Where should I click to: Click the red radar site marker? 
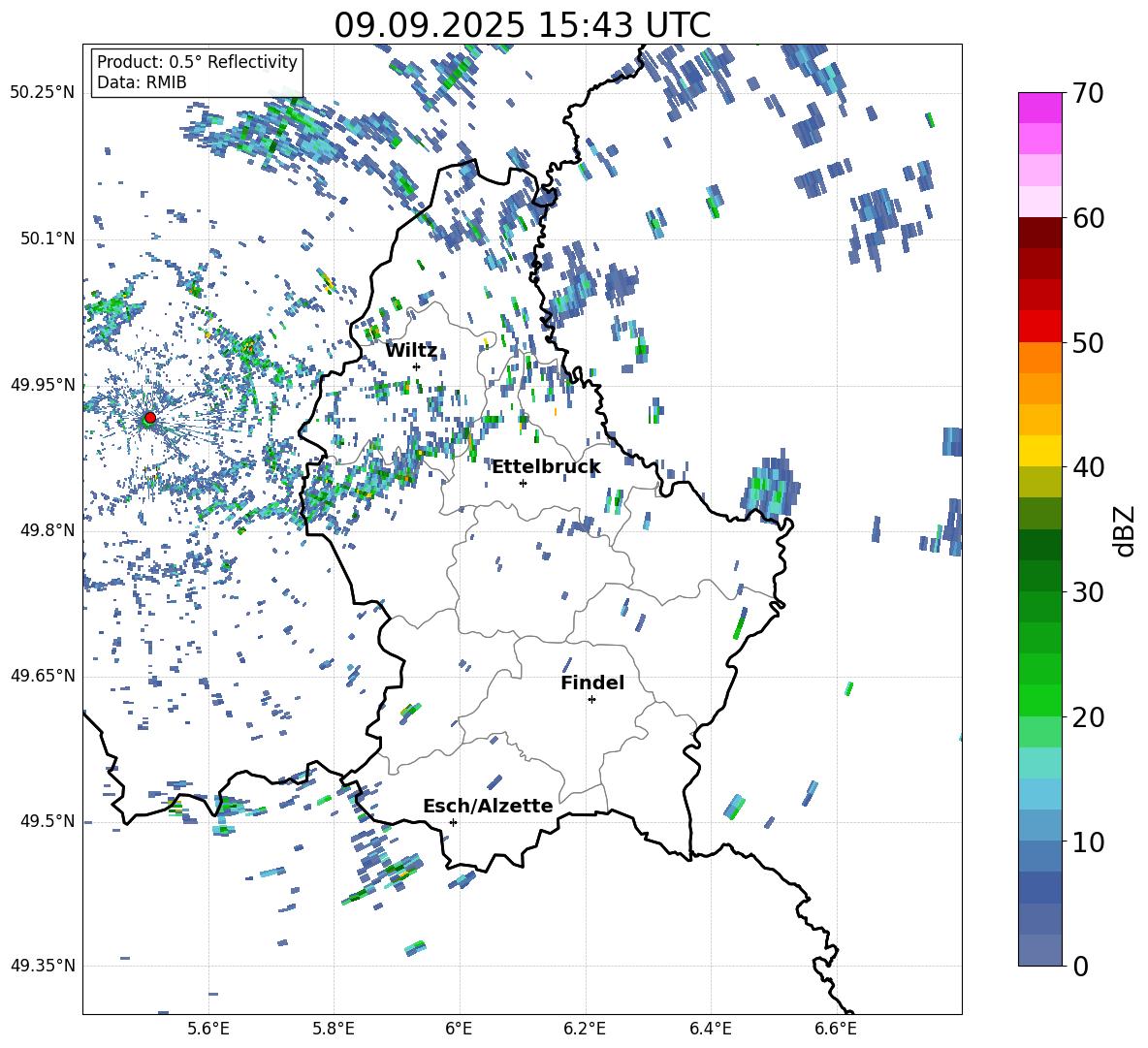[150, 418]
